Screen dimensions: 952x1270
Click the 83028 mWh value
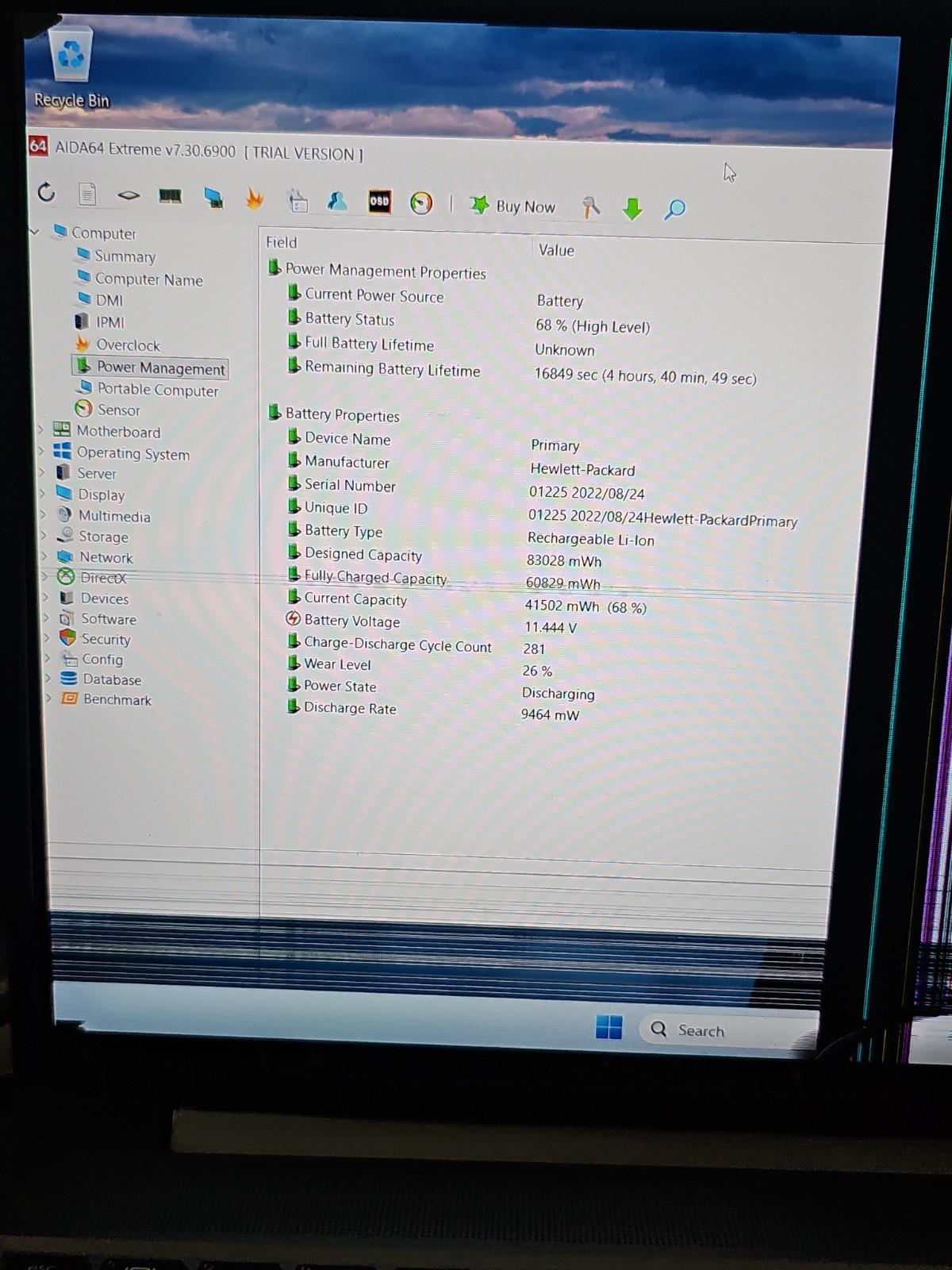(x=564, y=560)
